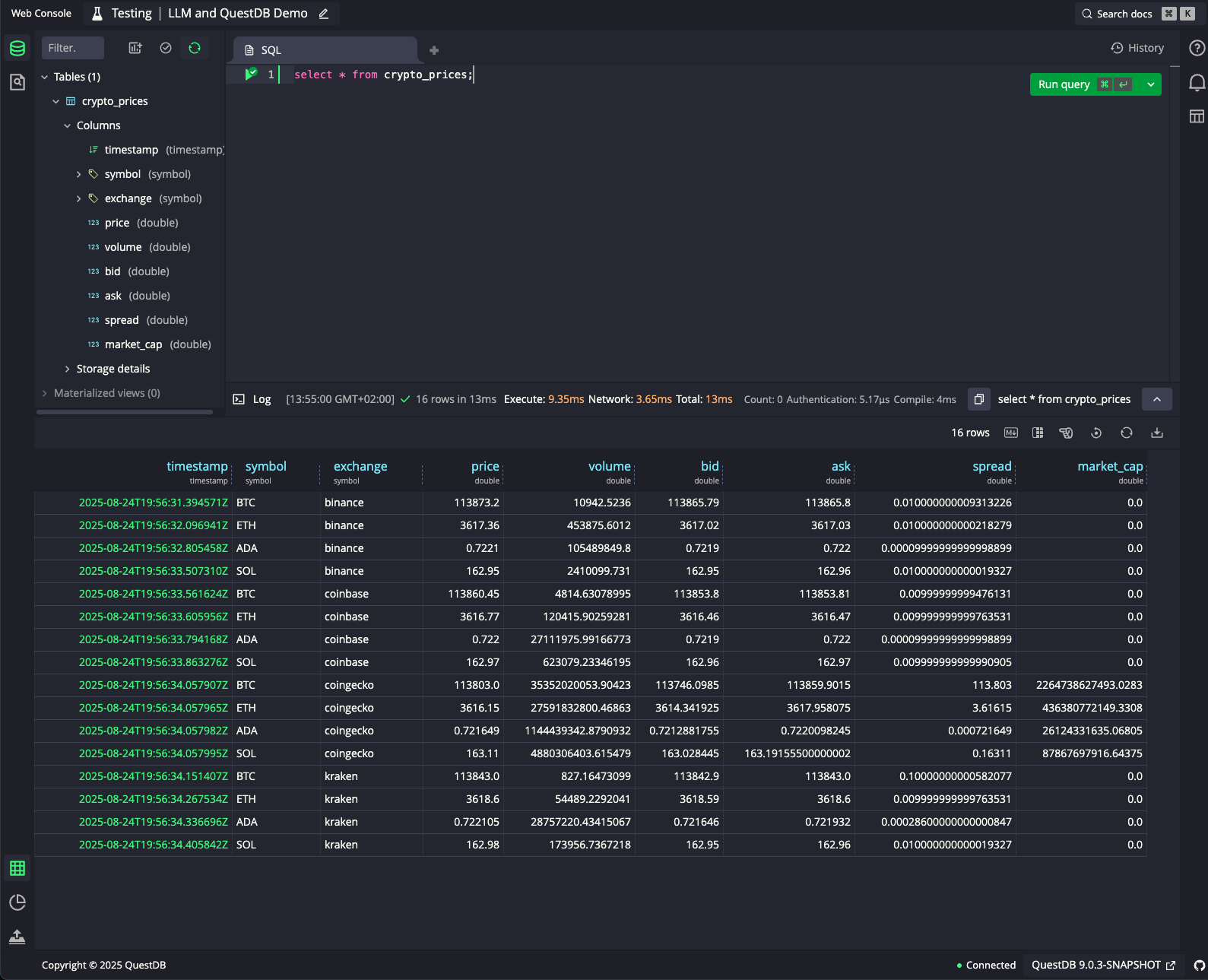The height and width of the screenshot is (980, 1208).
Task: Click the spread column header in results
Action: pos(992,466)
